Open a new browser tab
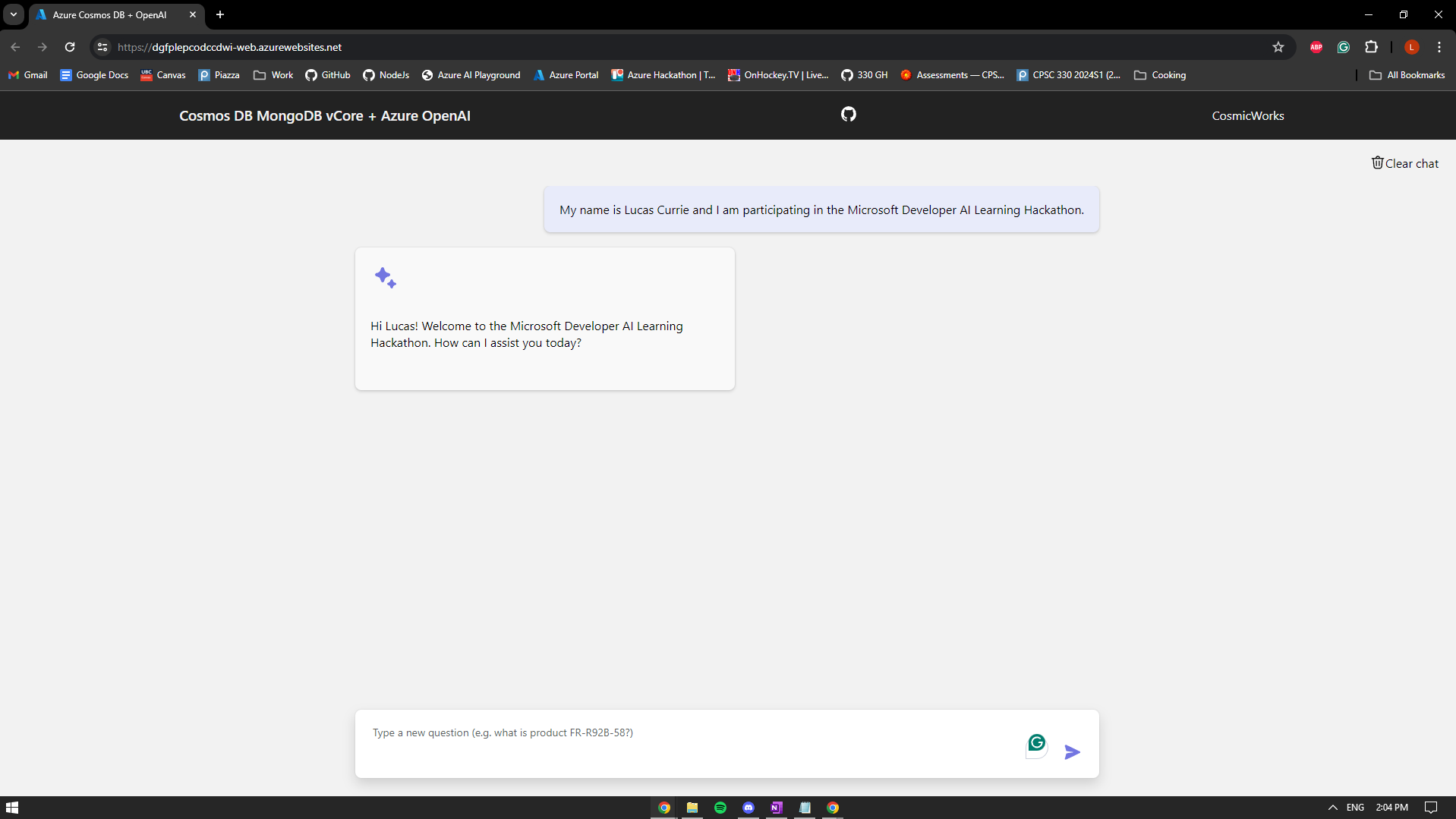 click(x=220, y=14)
